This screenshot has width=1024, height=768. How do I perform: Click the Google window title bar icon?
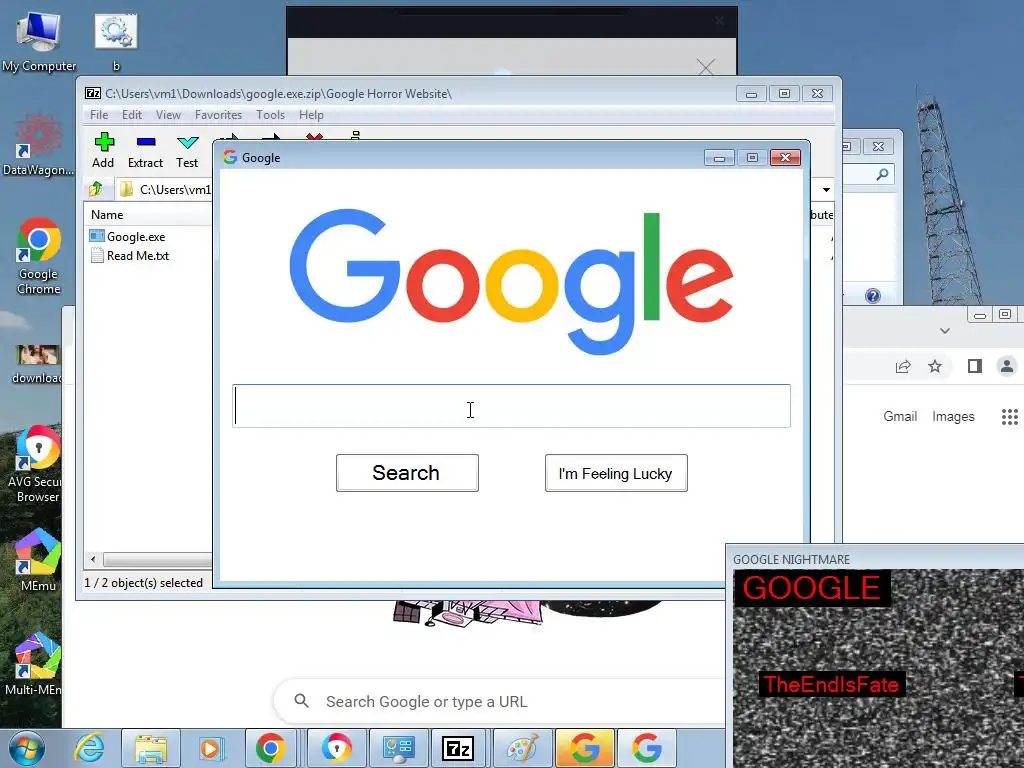[x=230, y=157]
